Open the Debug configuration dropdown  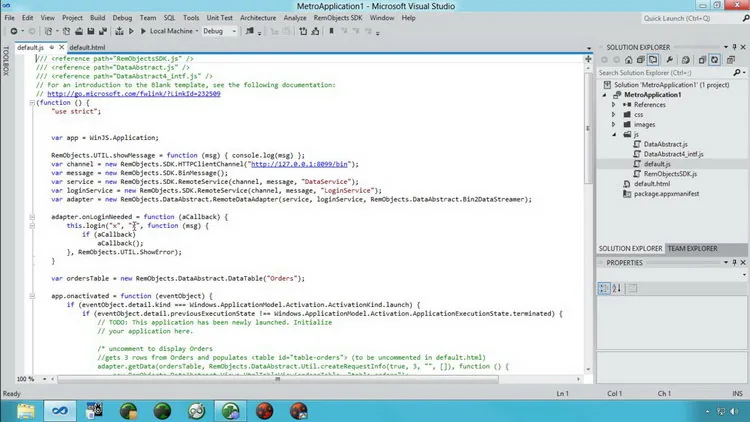pyautogui.click(x=220, y=31)
